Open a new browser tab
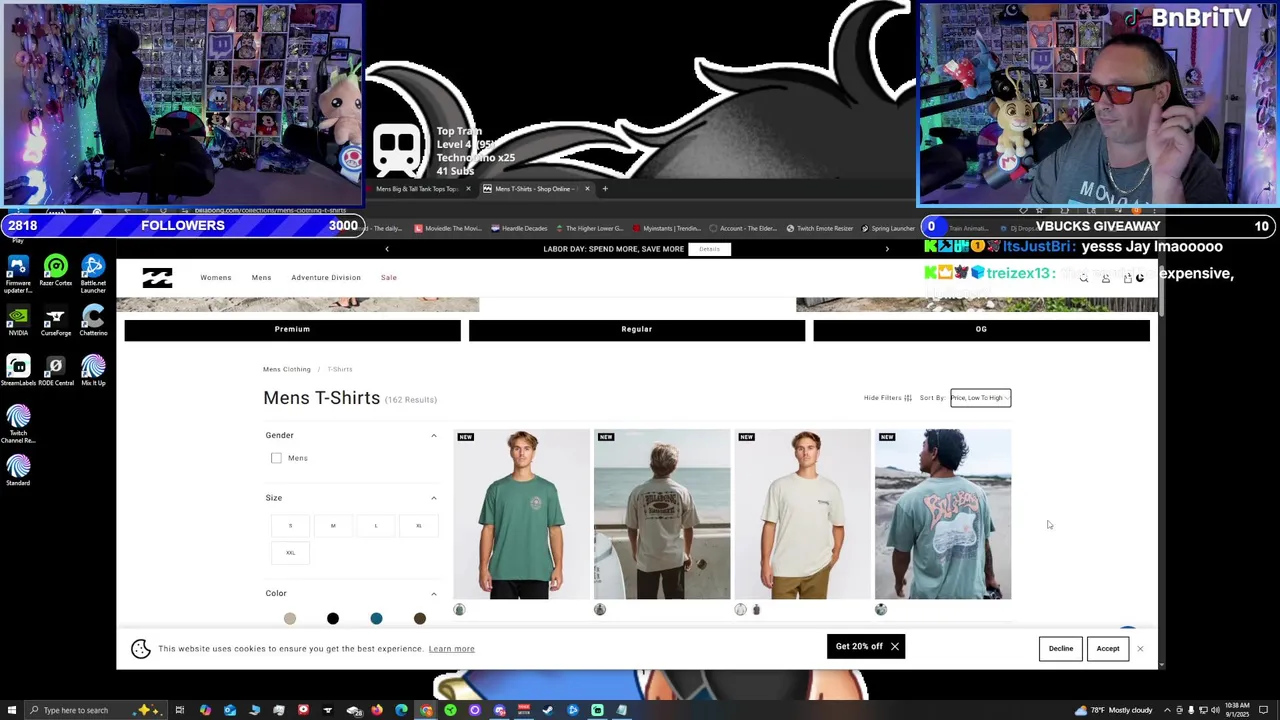The width and height of the screenshot is (1280, 720). pyautogui.click(x=604, y=189)
